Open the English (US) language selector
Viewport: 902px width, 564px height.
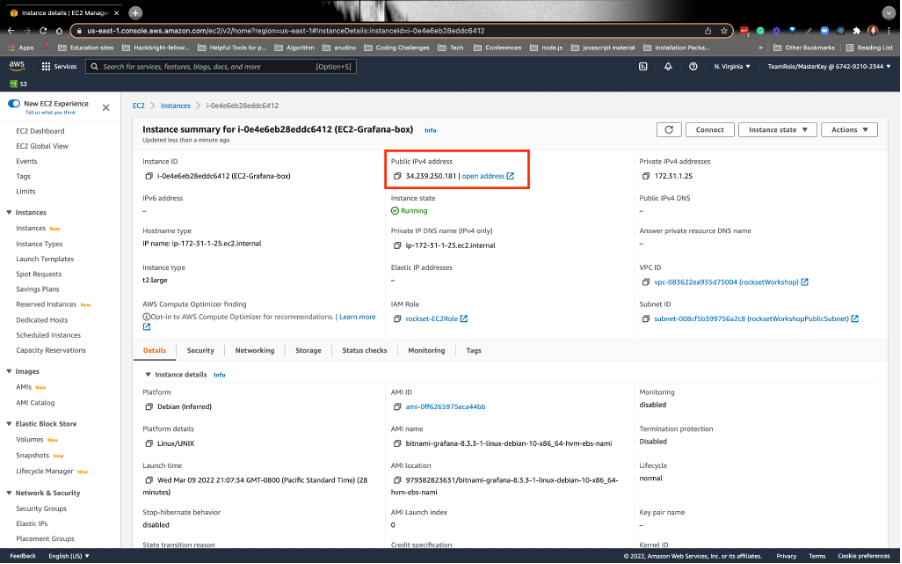click(69, 556)
